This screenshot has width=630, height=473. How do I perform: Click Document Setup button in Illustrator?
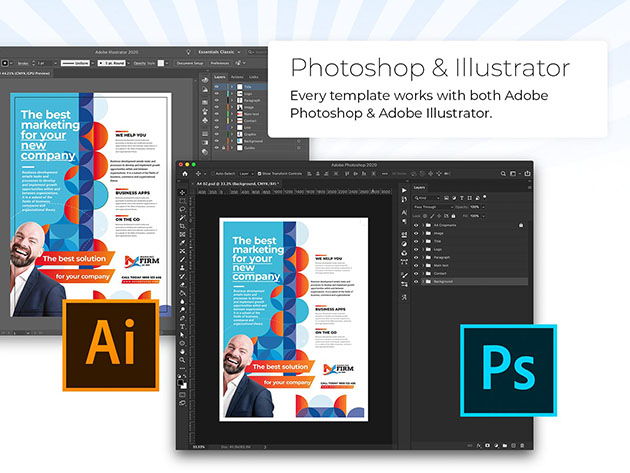click(190, 63)
